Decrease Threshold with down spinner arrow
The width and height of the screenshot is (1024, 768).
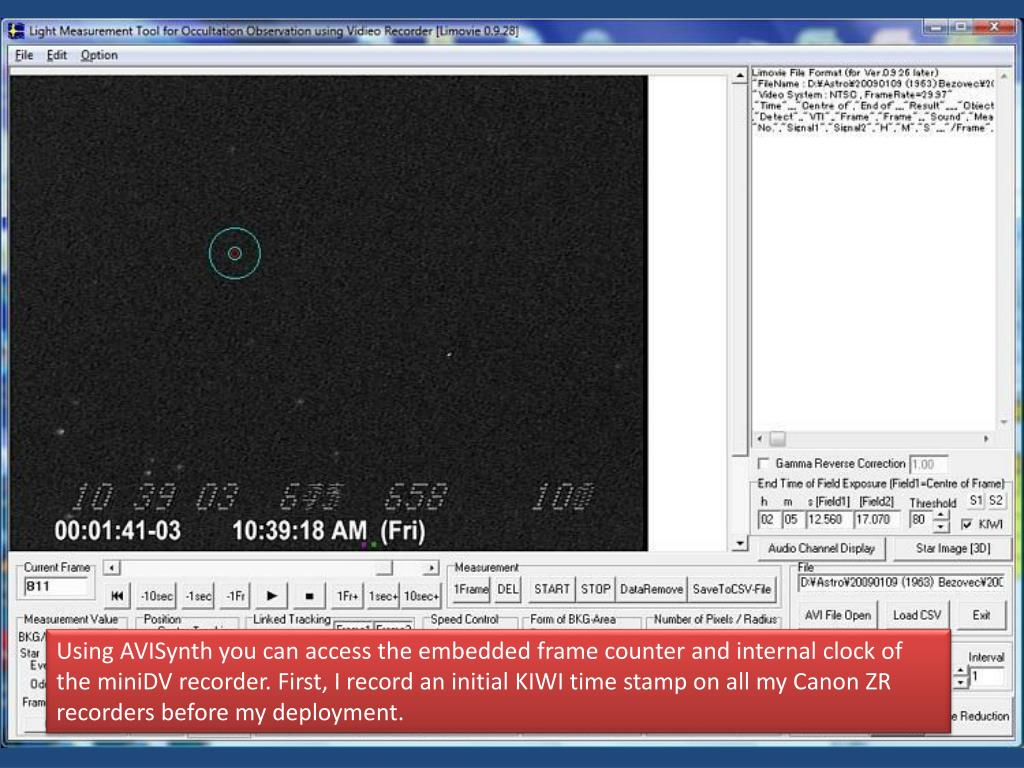coord(941,525)
